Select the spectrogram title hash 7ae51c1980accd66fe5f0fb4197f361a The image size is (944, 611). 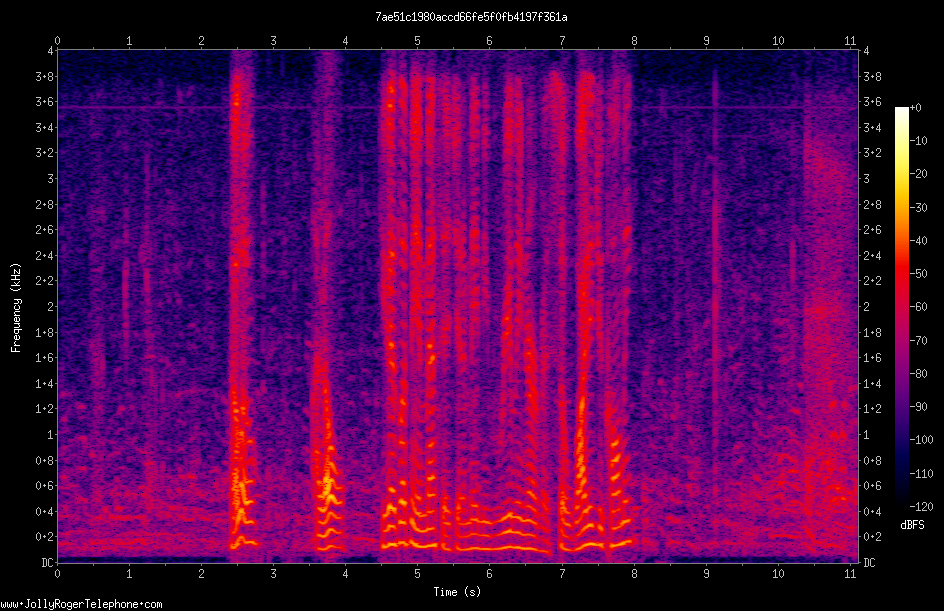pyautogui.click(x=471, y=17)
